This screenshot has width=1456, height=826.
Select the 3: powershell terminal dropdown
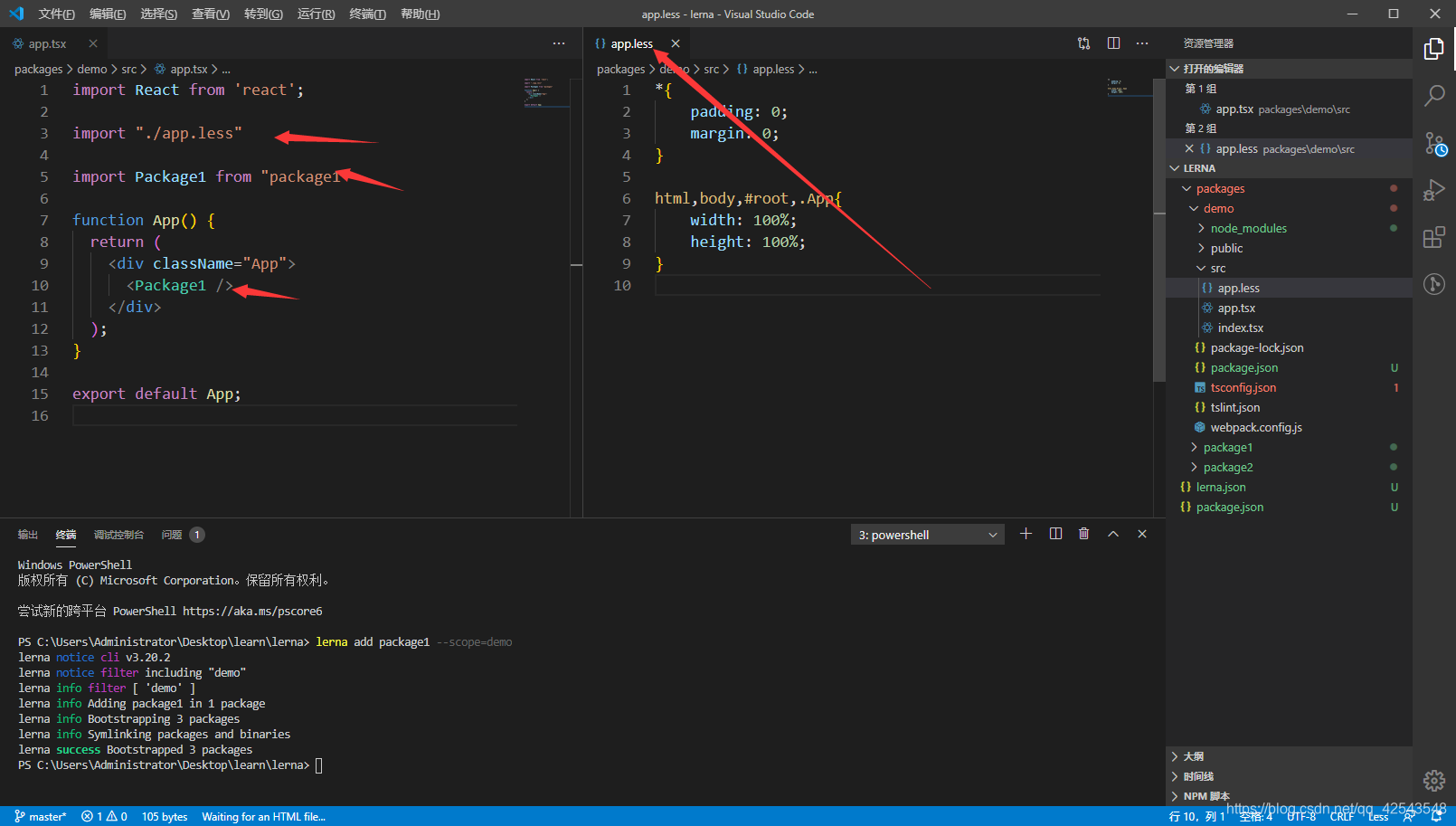(928, 535)
